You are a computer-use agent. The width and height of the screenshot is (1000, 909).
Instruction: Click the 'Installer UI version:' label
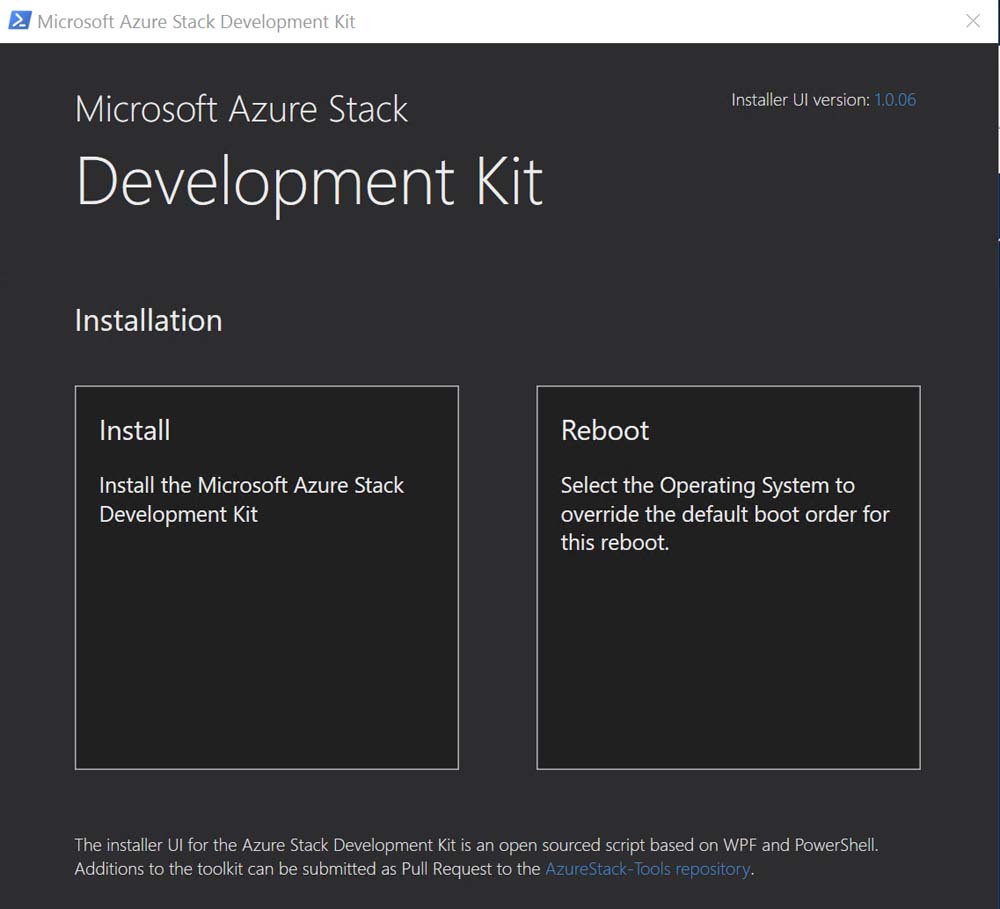[x=800, y=100]
